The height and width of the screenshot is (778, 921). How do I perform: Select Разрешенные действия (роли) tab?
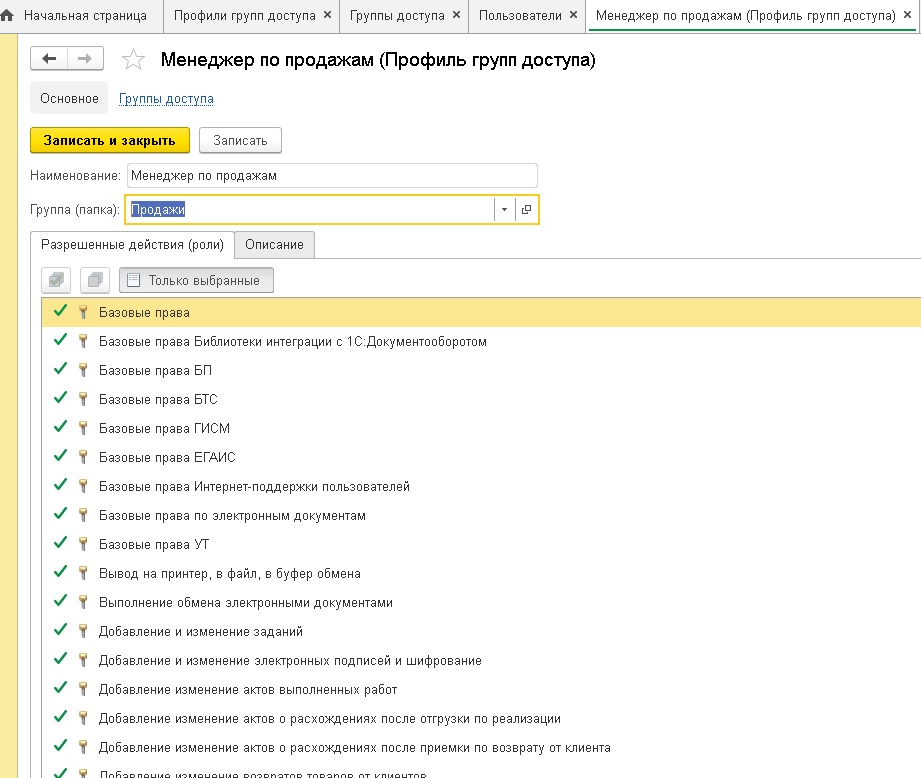click(x=132, y=245)
